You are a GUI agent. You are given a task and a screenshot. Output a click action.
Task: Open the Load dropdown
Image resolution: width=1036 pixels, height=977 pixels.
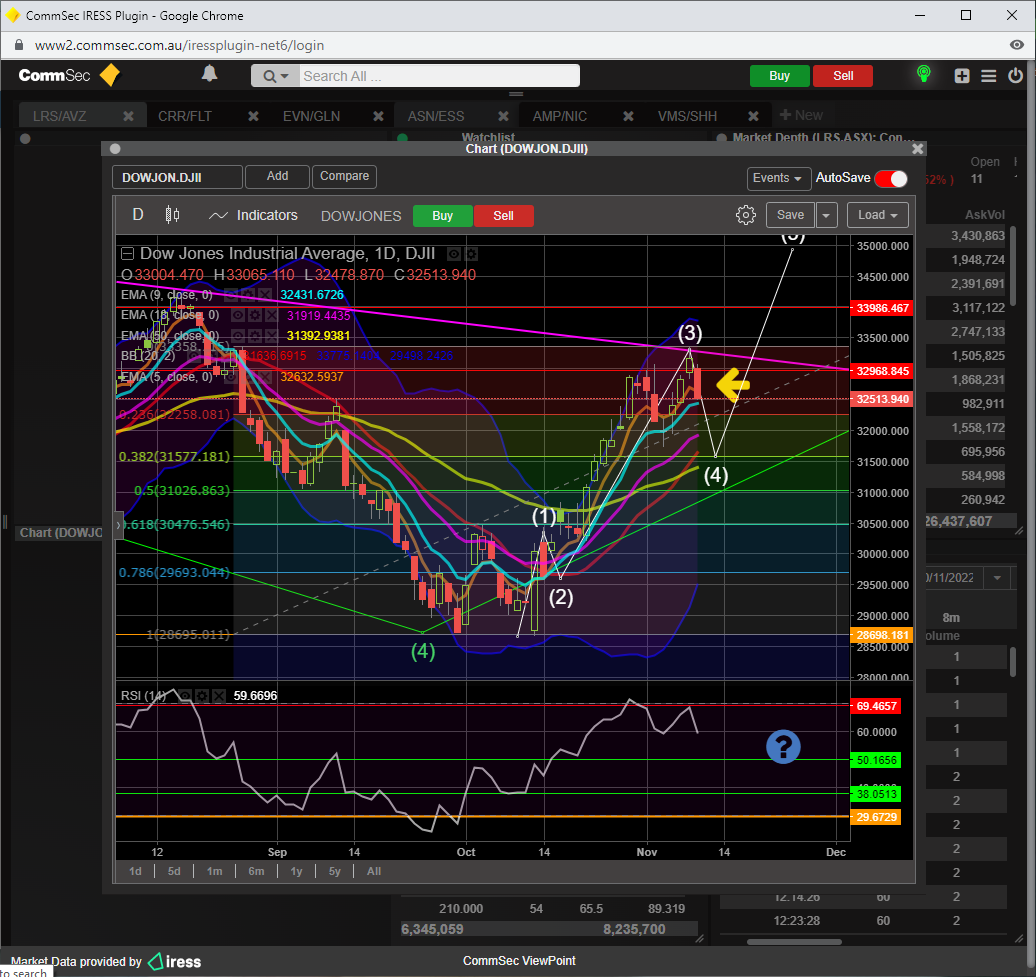[877, 215]
